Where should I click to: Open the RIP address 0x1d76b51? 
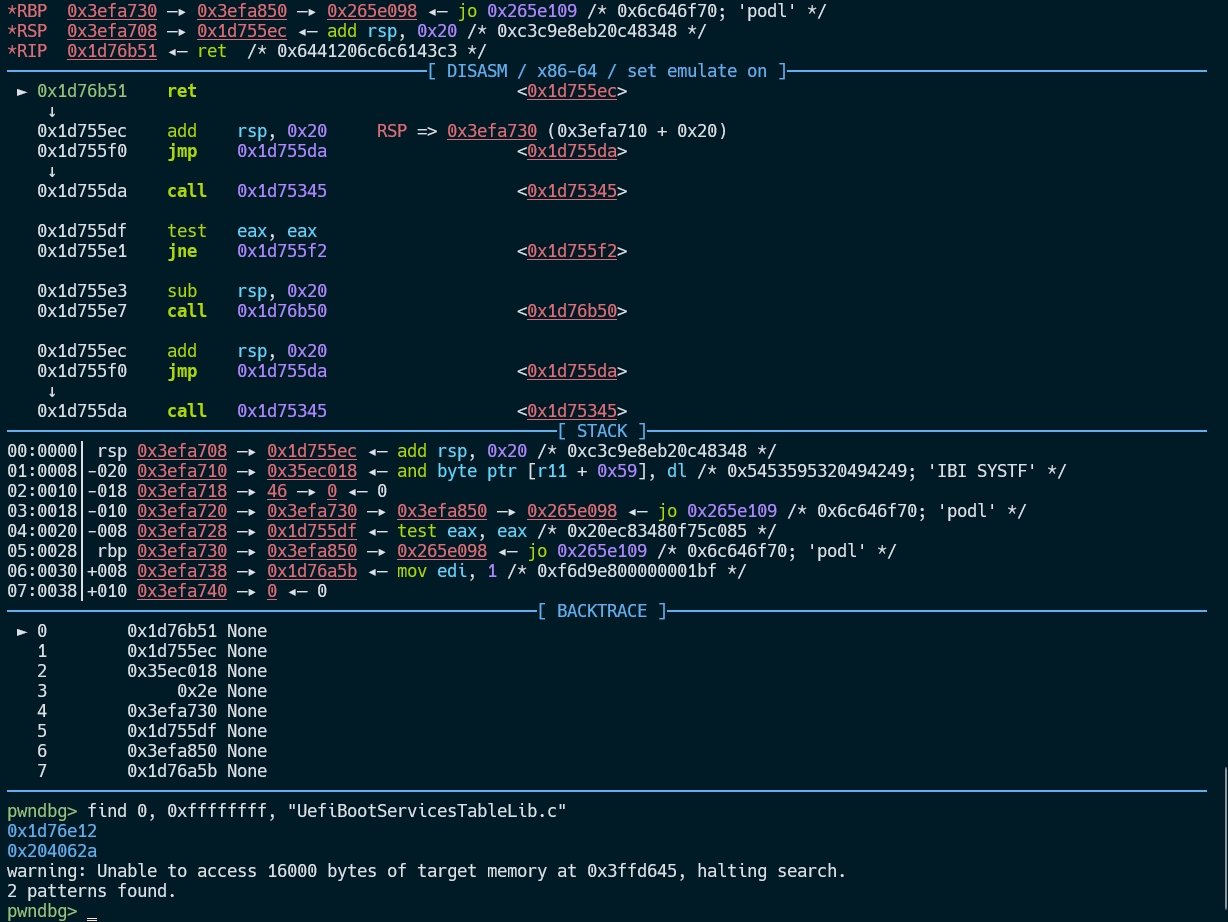pyautogui.click(x=112, y=51)
